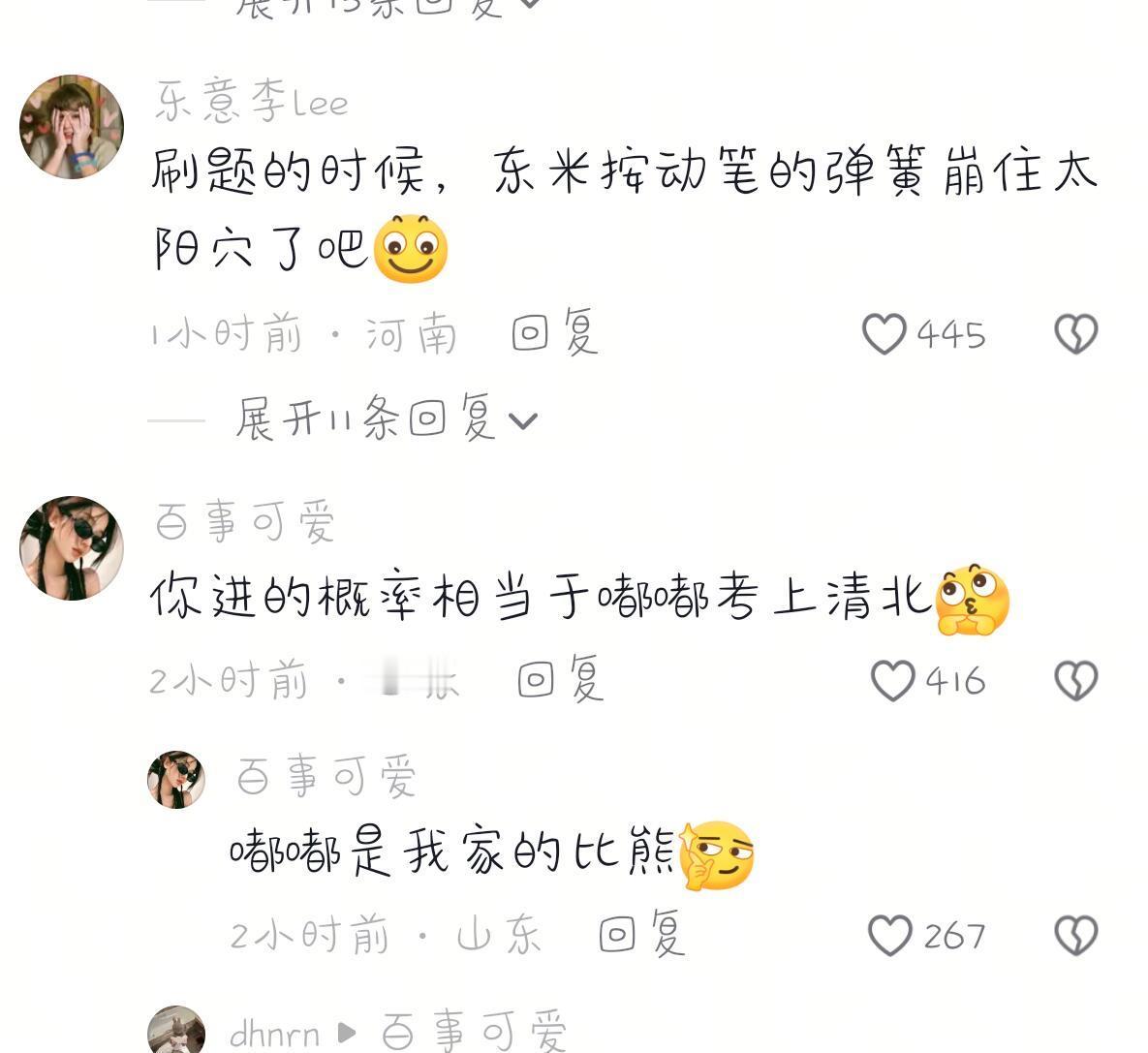Open username 百事可爱 above 概率 comment
The height and width of the screenshot is (1053, 1148).
pyautogui.click(x=244, y=521)
